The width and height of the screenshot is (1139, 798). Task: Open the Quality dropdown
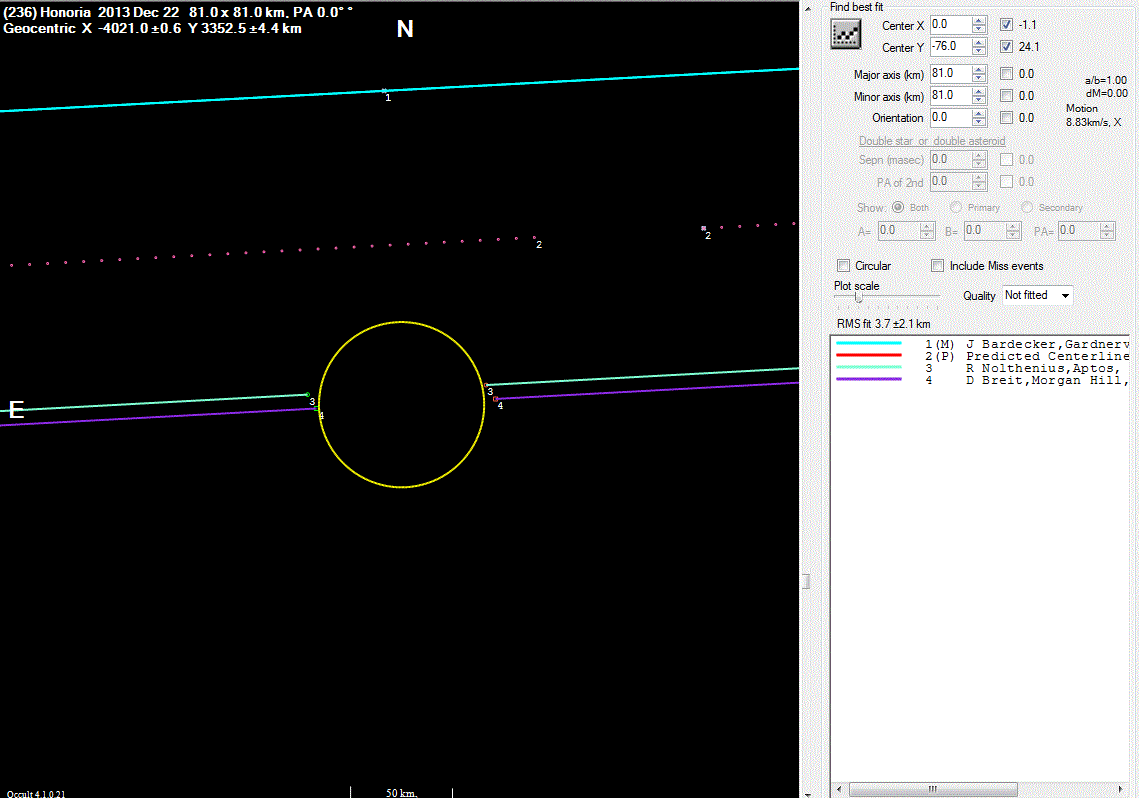1065,296
